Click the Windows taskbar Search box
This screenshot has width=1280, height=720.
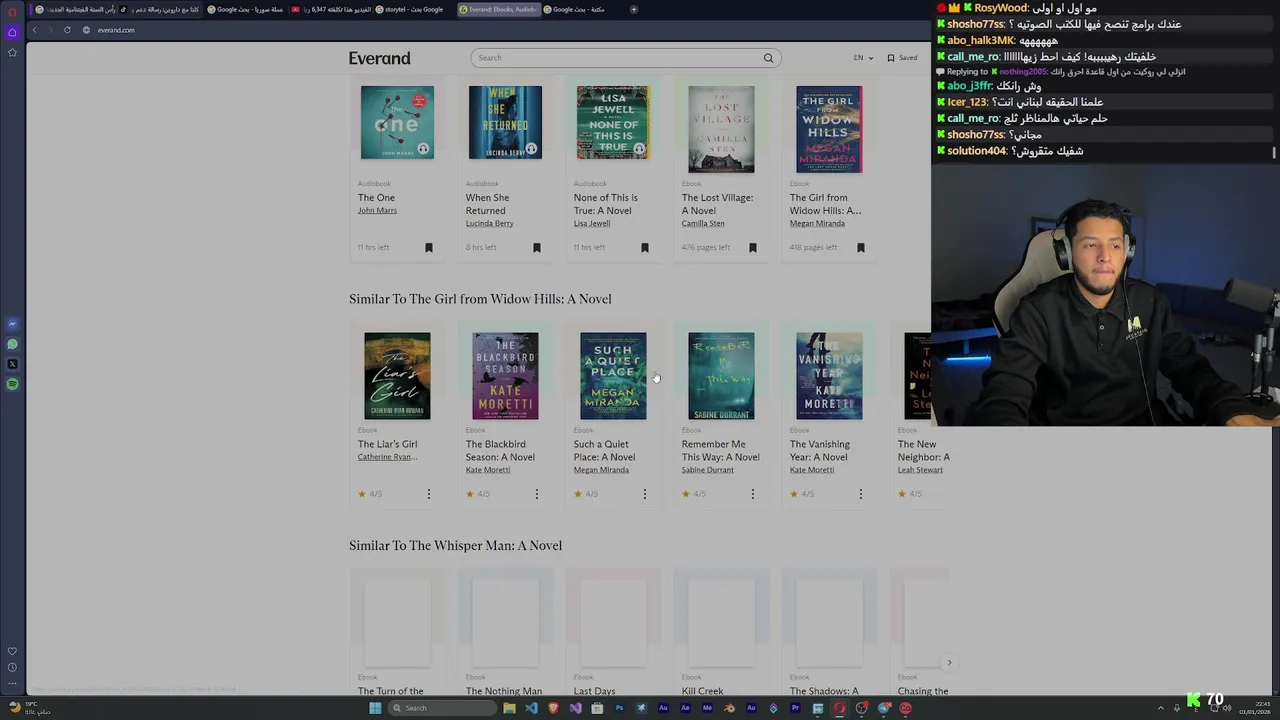click(440, 708)
